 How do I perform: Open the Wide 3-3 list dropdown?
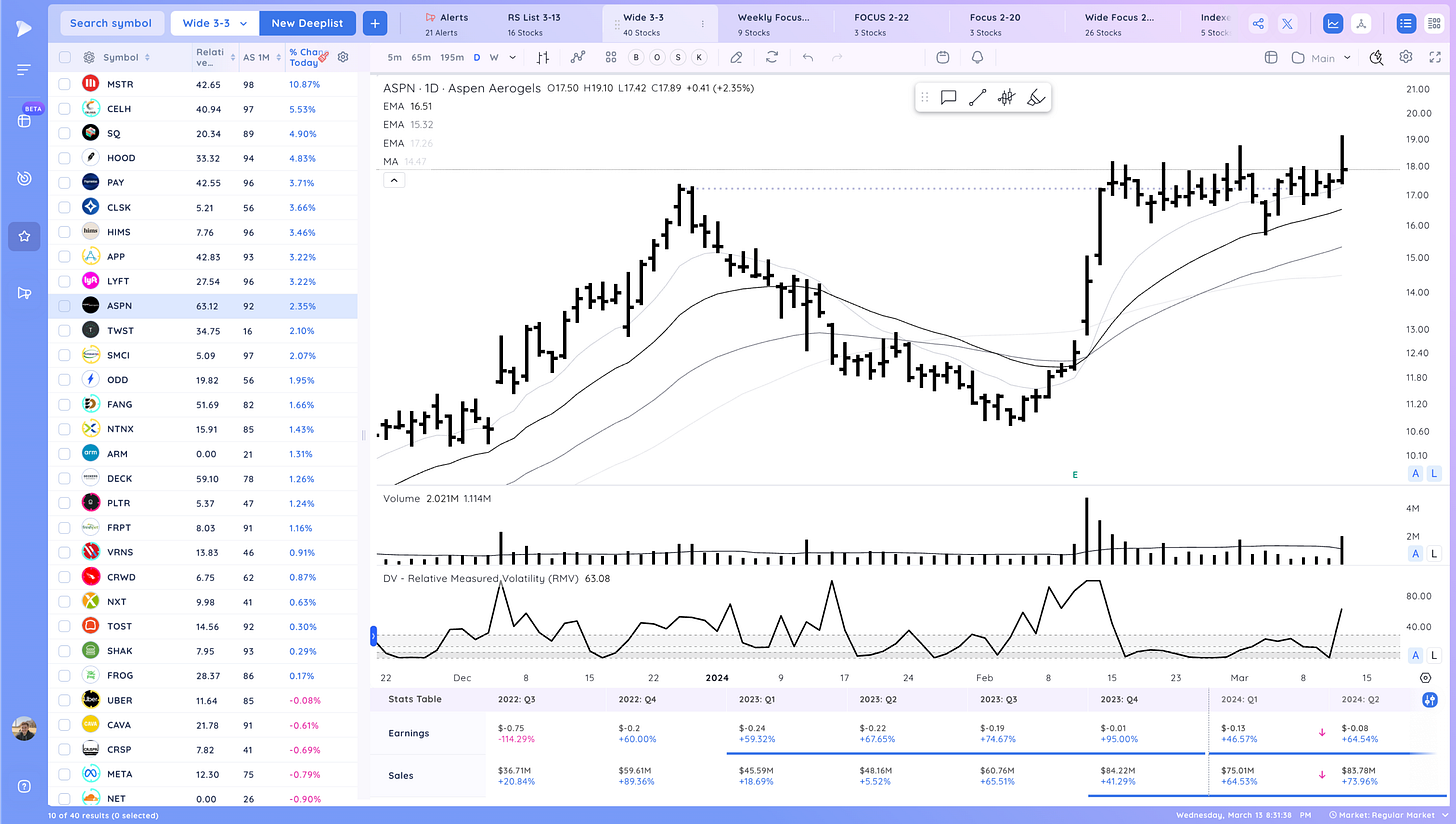pos(215,23)
